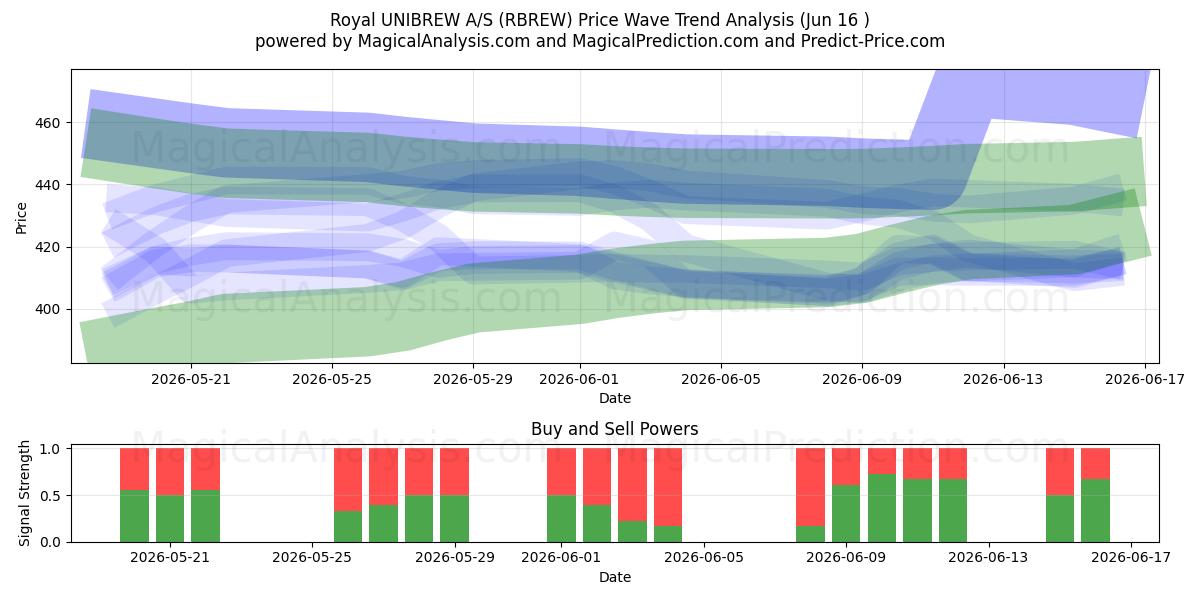Click red sell segment of the May 22 bar

(x=206, y=469)
